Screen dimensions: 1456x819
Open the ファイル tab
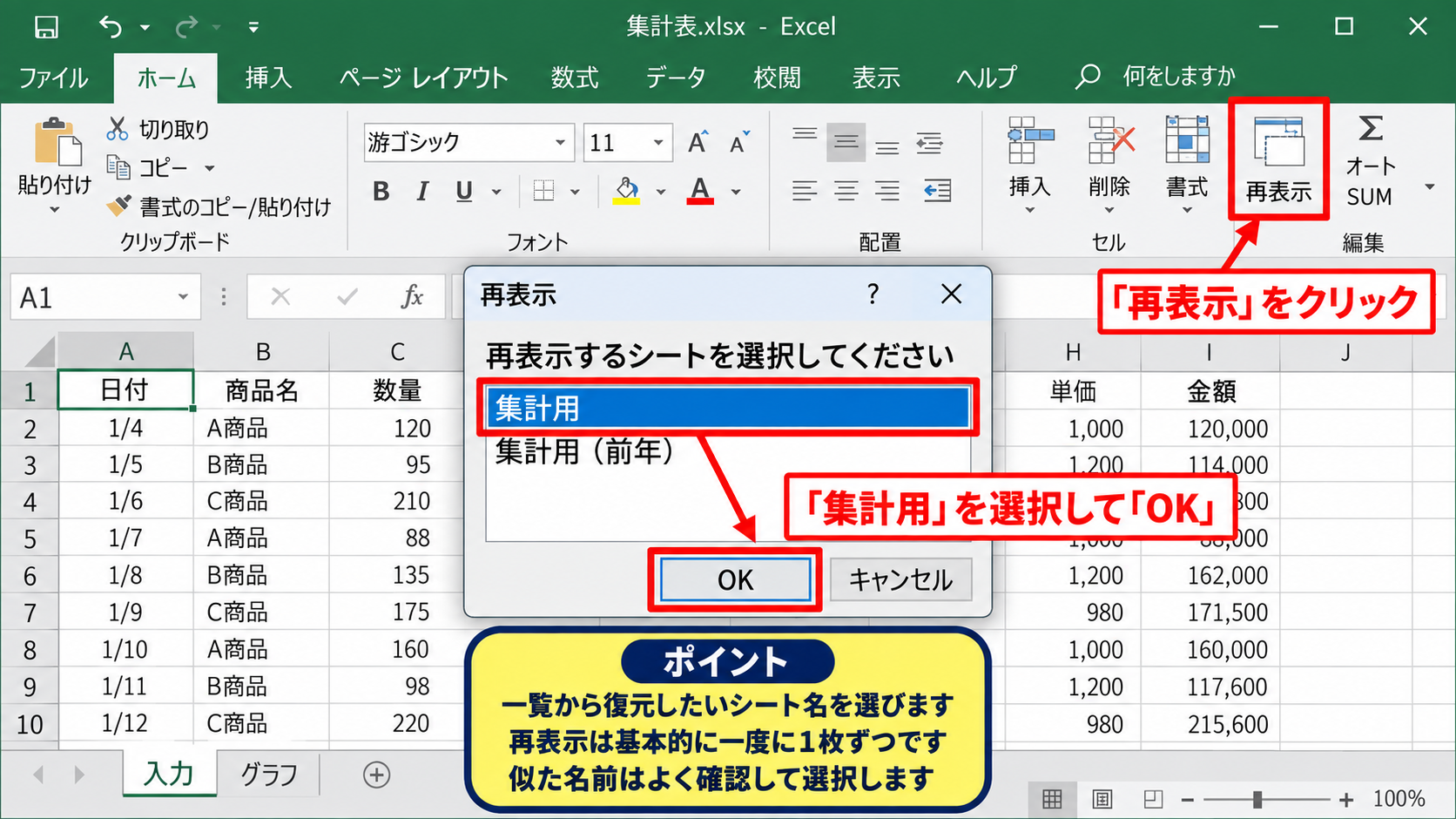(53, 78)
